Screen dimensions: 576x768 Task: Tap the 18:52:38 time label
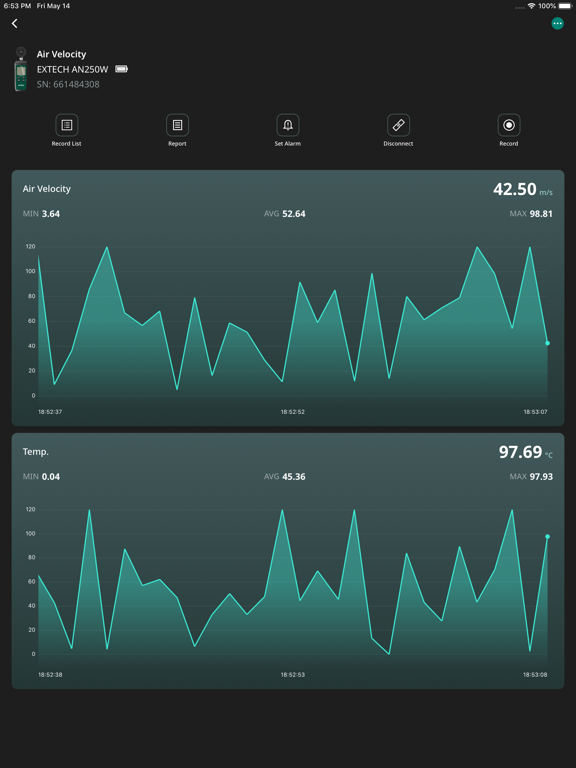(x=50, y=675)
